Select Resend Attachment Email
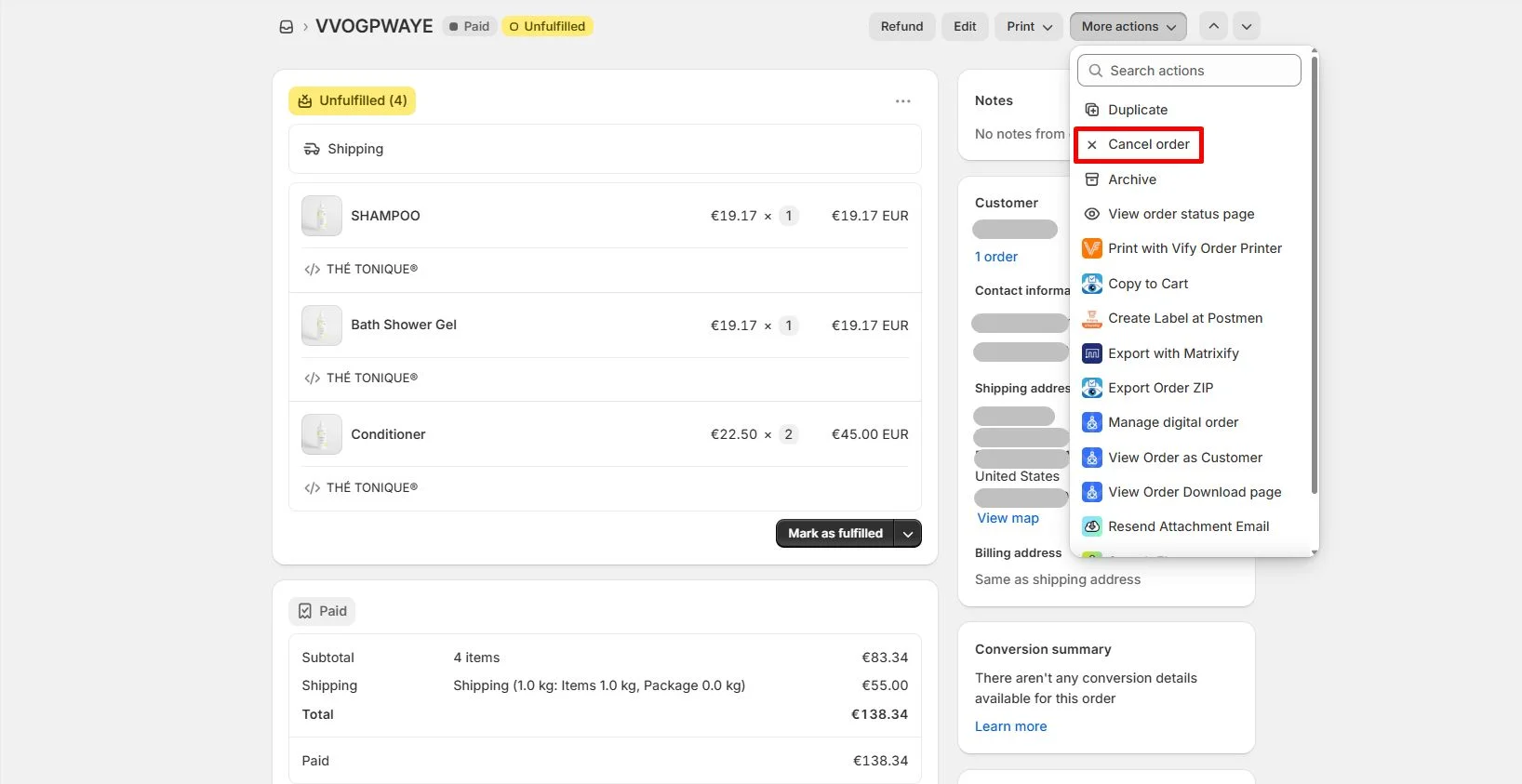Image resolution: width=1522 pixels, height=784 pixels. coord(1189,526)
